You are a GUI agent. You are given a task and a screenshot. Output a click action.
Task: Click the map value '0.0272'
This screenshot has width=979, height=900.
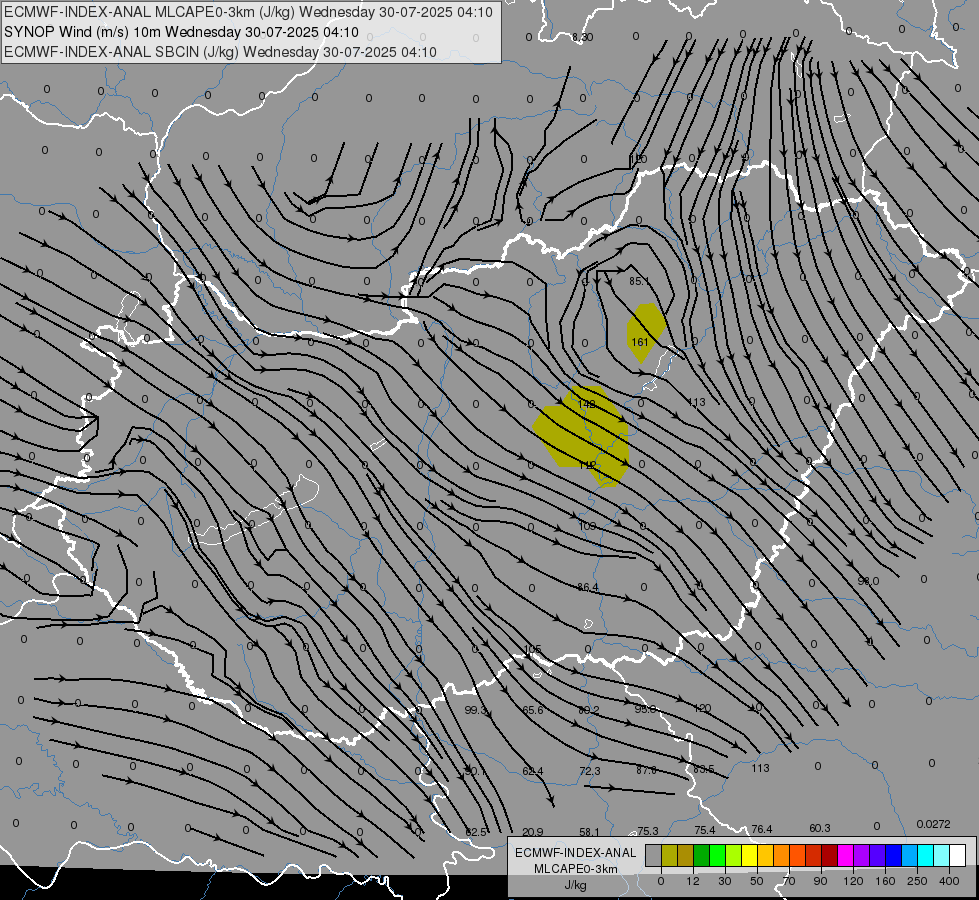click(x=933, y=824)
